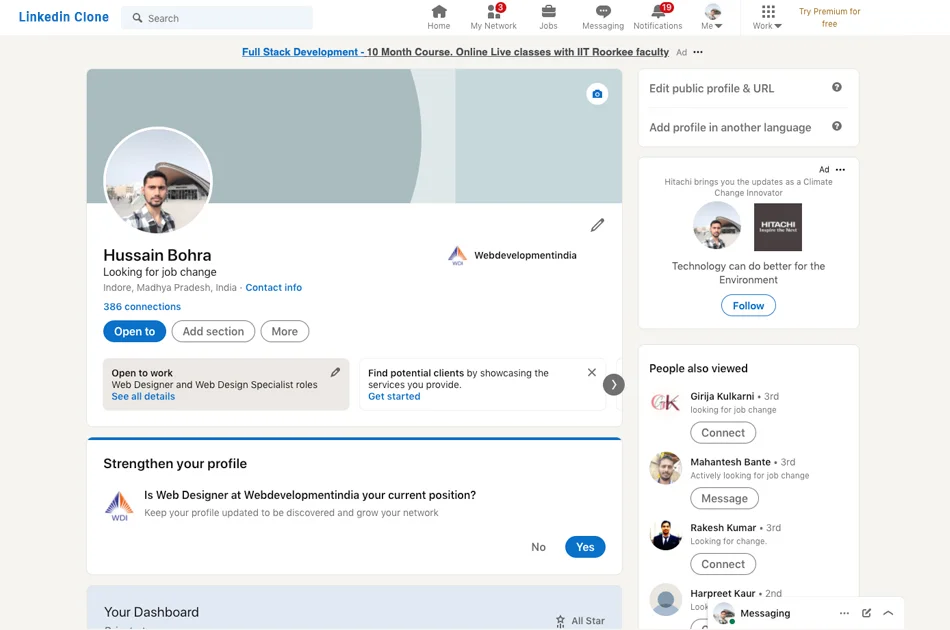Start a new message with the compose icon

pos(865,613)
